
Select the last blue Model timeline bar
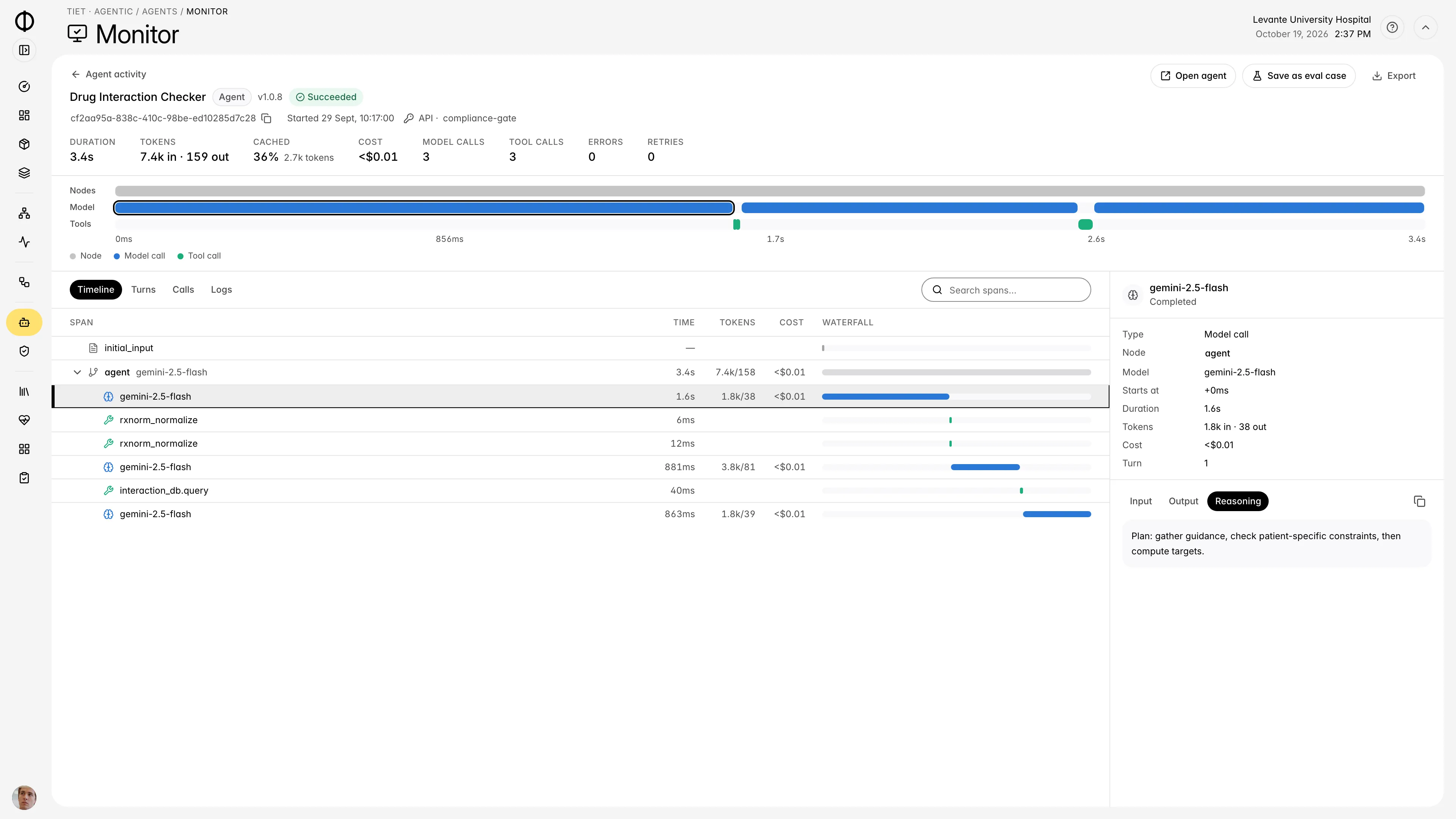click(x=1259, y=208)
